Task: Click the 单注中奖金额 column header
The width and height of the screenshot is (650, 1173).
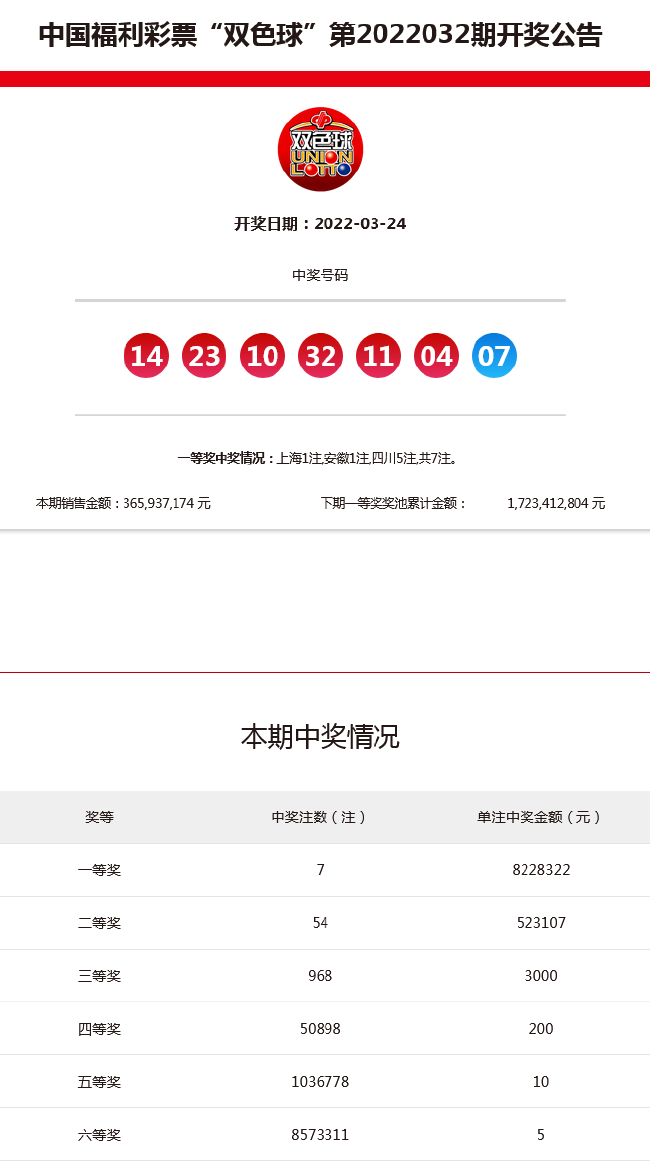Action: tap(540, 817)
